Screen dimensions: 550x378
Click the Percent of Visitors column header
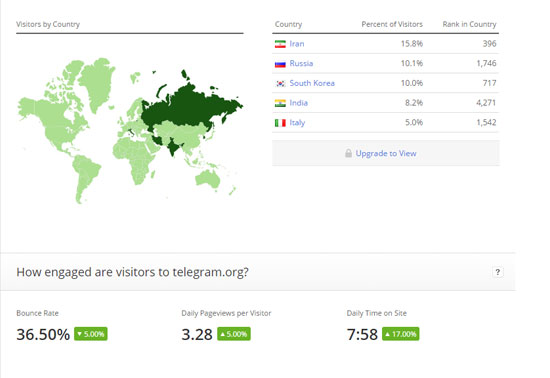392,24
